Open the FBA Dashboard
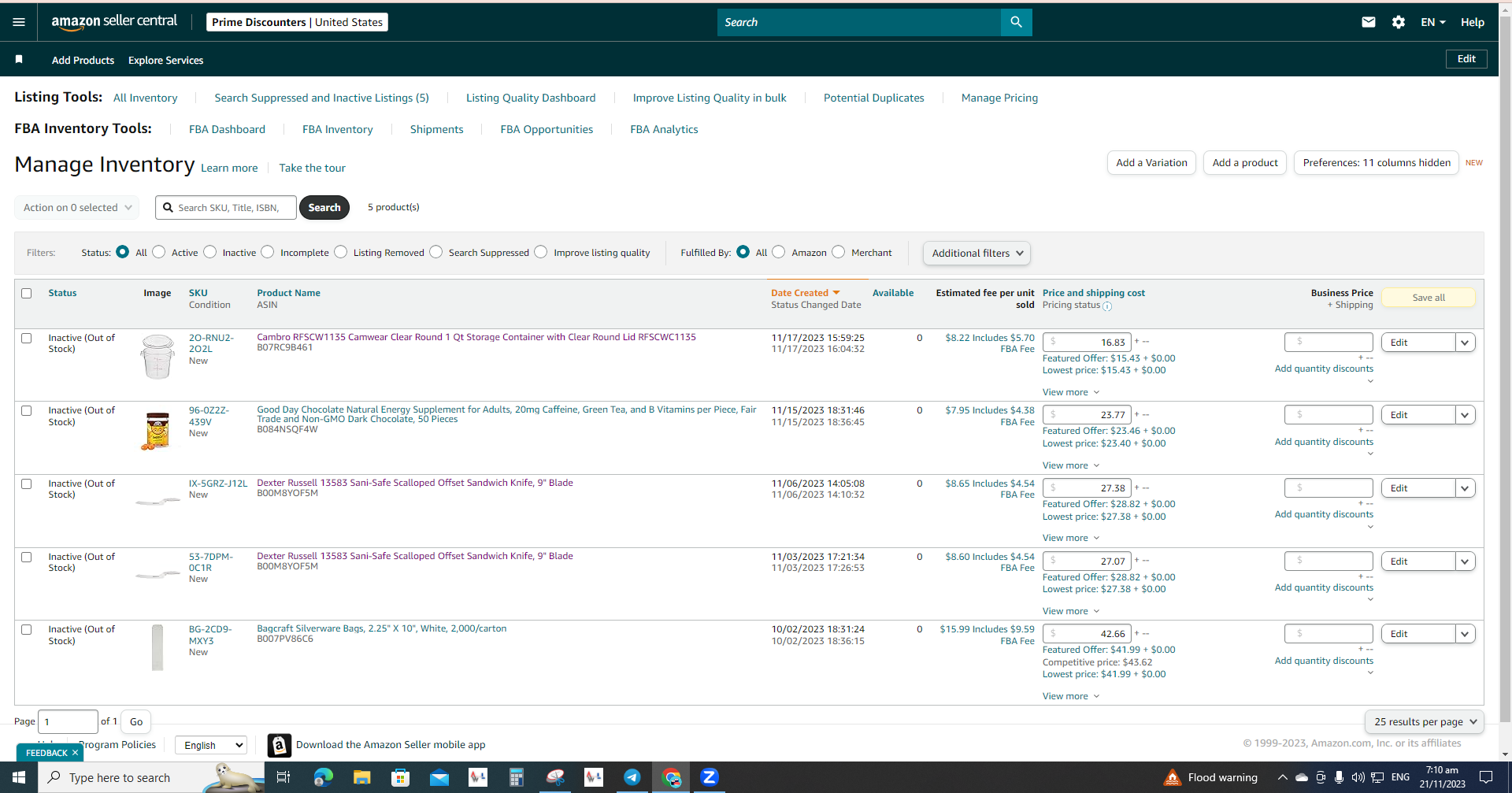 tap(227, 129)
